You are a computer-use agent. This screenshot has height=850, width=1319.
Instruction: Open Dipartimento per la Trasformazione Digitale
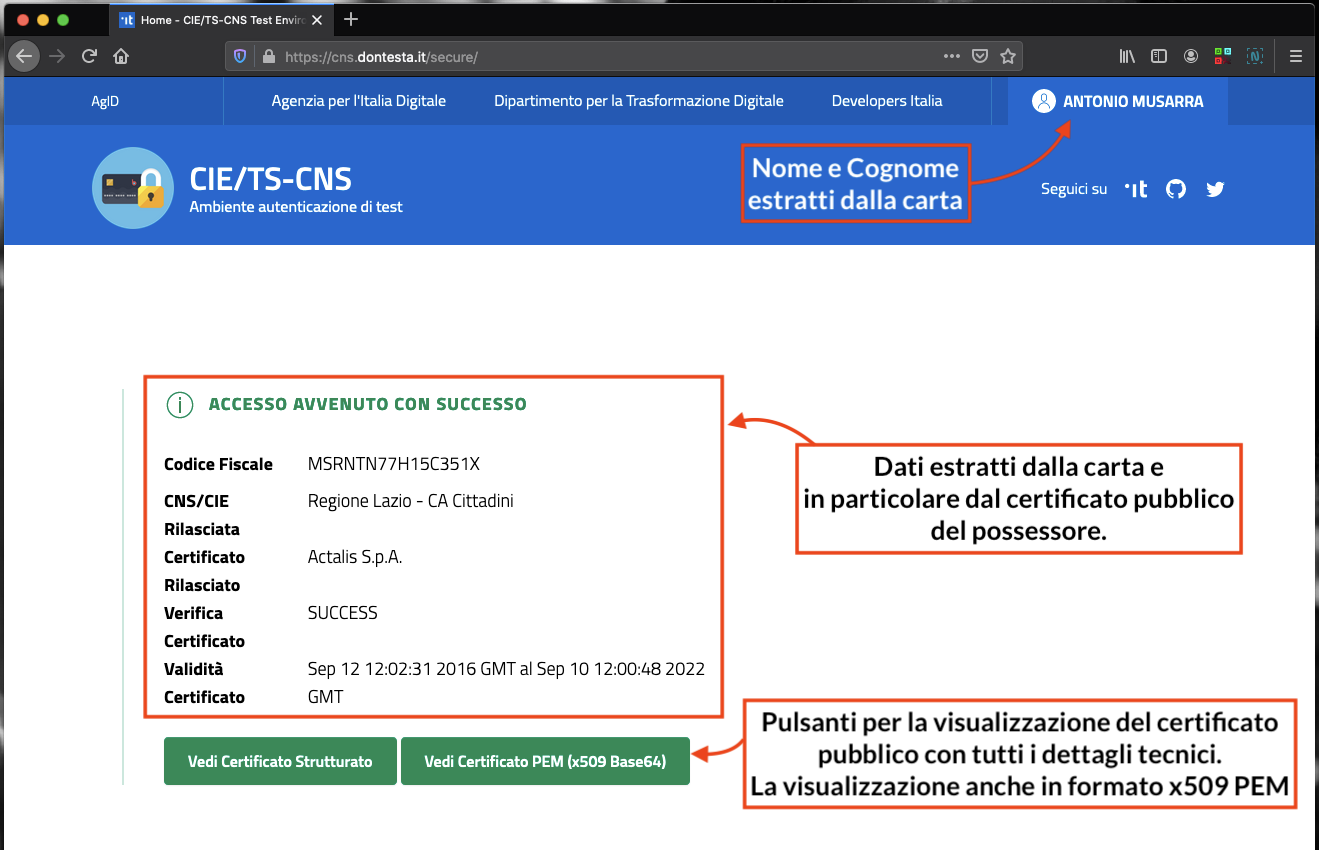[x=639, y=101]
